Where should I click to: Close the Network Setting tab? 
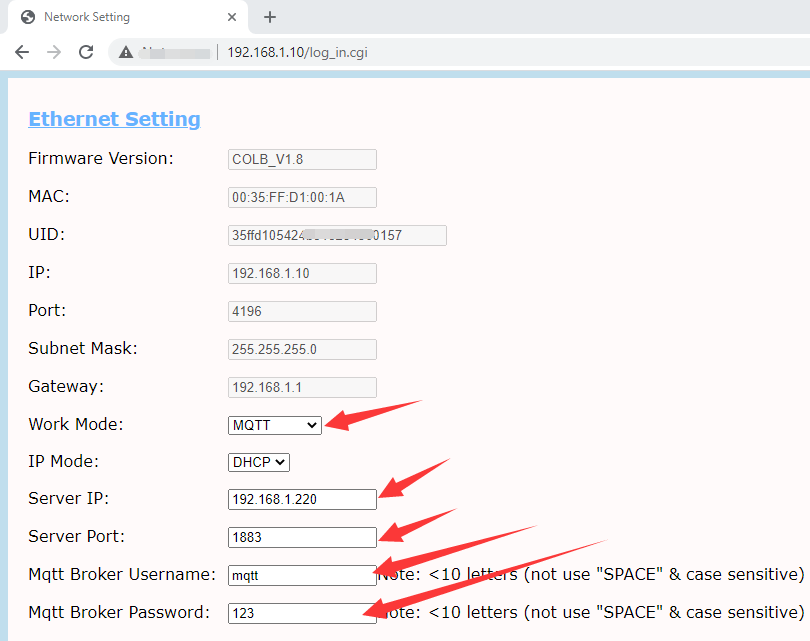tap(232, 17)
